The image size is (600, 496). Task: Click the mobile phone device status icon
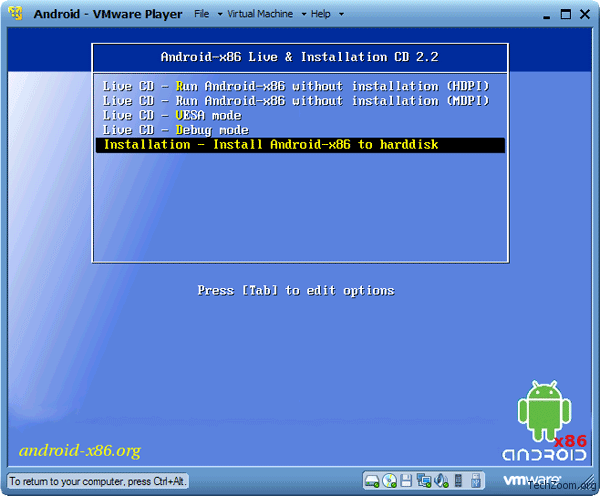[458, 480]
